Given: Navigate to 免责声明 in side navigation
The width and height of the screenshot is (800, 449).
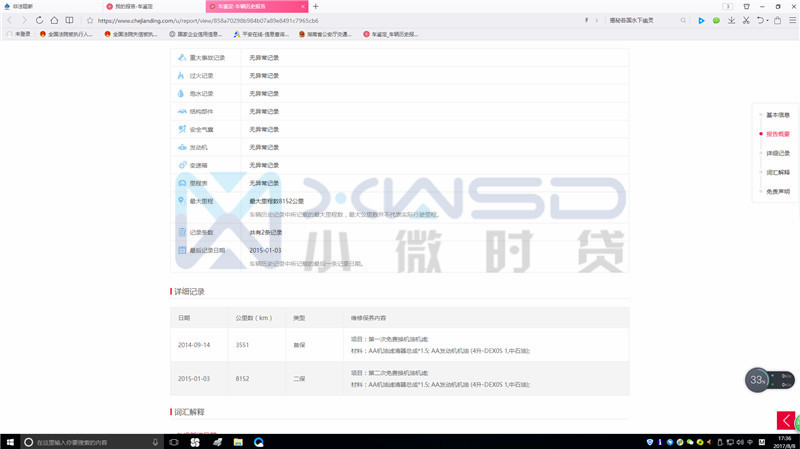Looking at the screenshot, I should (x=777, y=191).
